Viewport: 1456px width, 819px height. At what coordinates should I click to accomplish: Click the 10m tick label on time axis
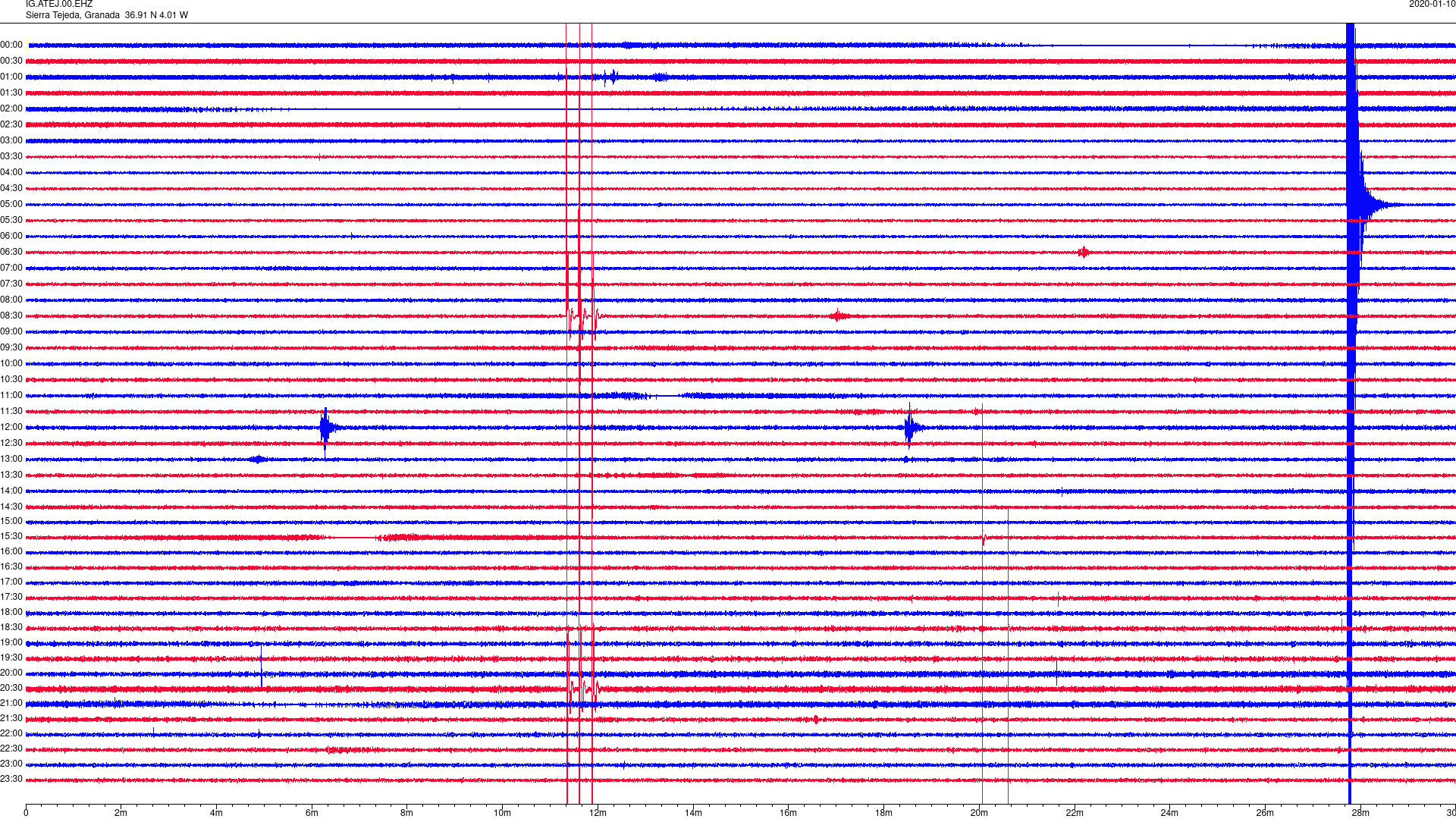coord(502,813)
